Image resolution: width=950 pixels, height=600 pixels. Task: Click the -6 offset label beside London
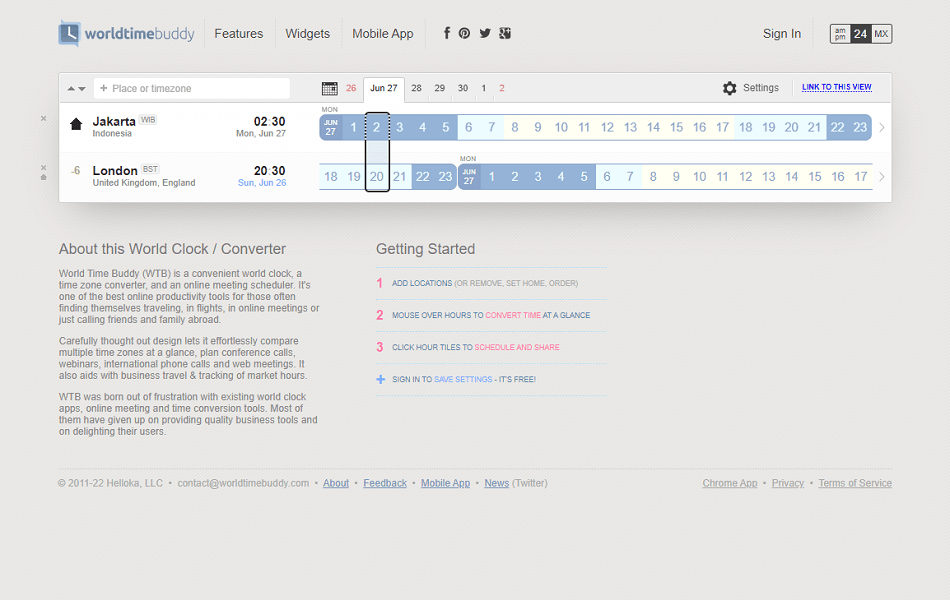pyautogui.click(x=75, y=171)
